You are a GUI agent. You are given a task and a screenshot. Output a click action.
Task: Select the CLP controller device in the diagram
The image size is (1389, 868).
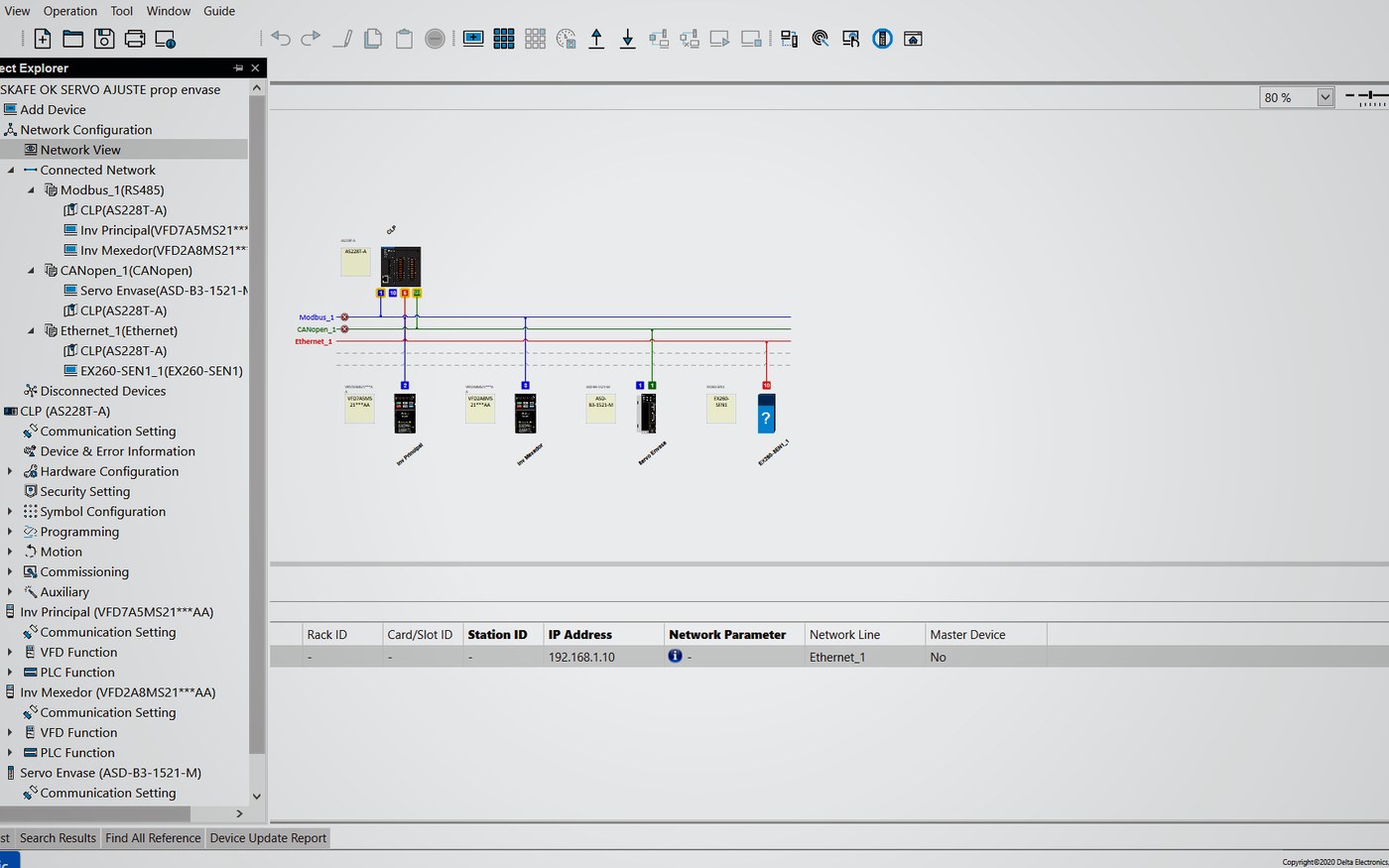401,267
